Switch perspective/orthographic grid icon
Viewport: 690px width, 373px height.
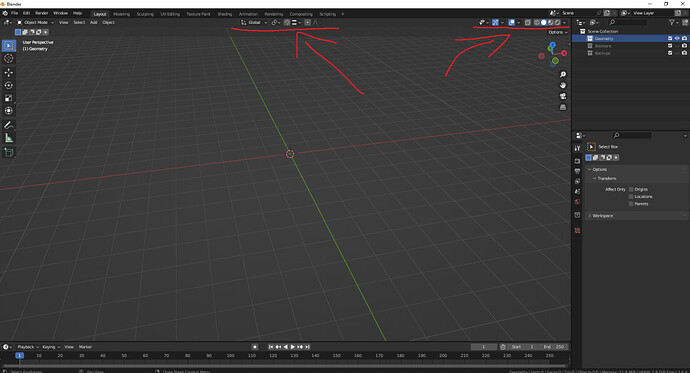(x=563, y=107)
